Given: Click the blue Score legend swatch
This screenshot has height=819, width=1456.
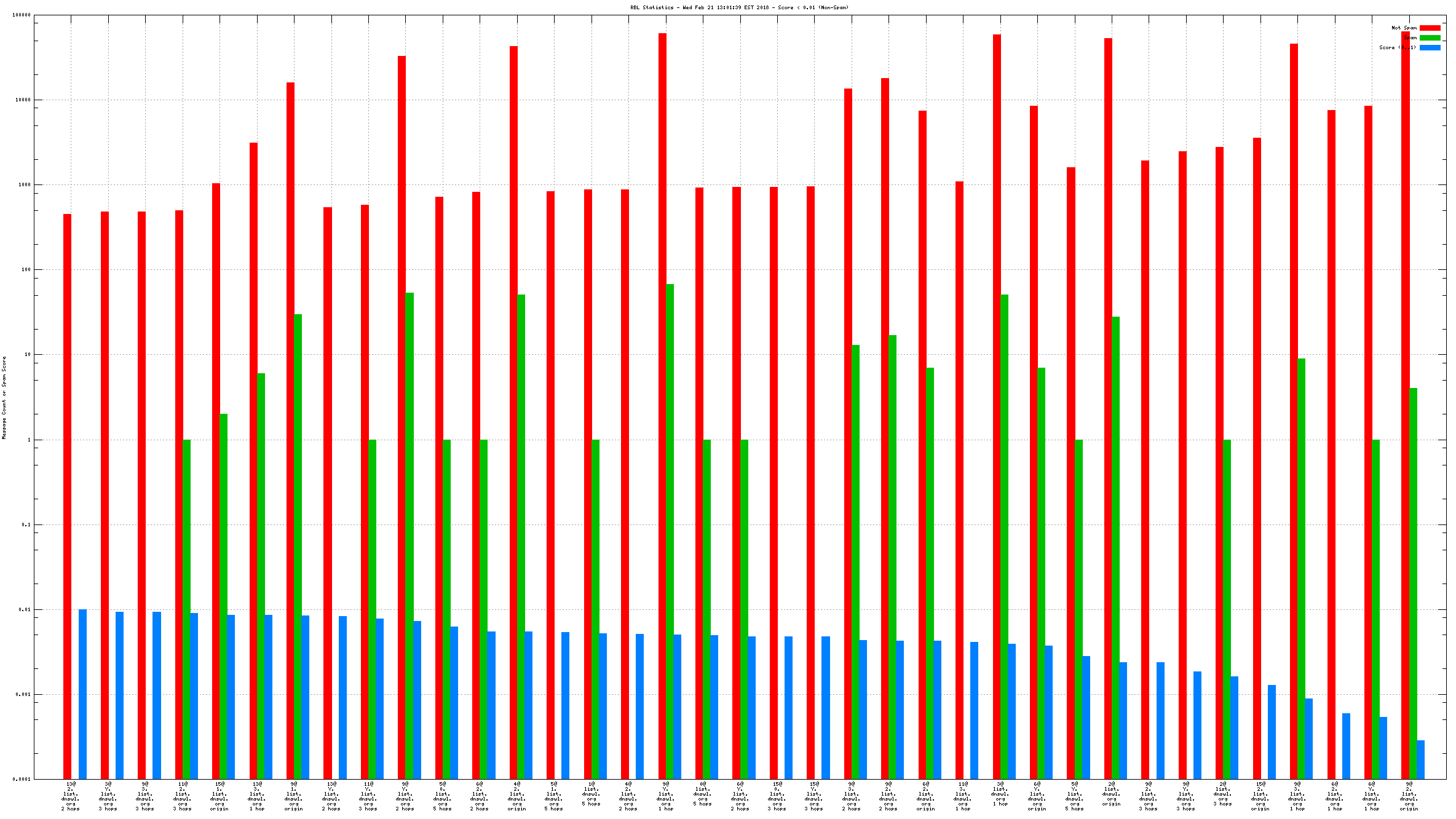Looking at the screenshot, I should (1430, 47).
